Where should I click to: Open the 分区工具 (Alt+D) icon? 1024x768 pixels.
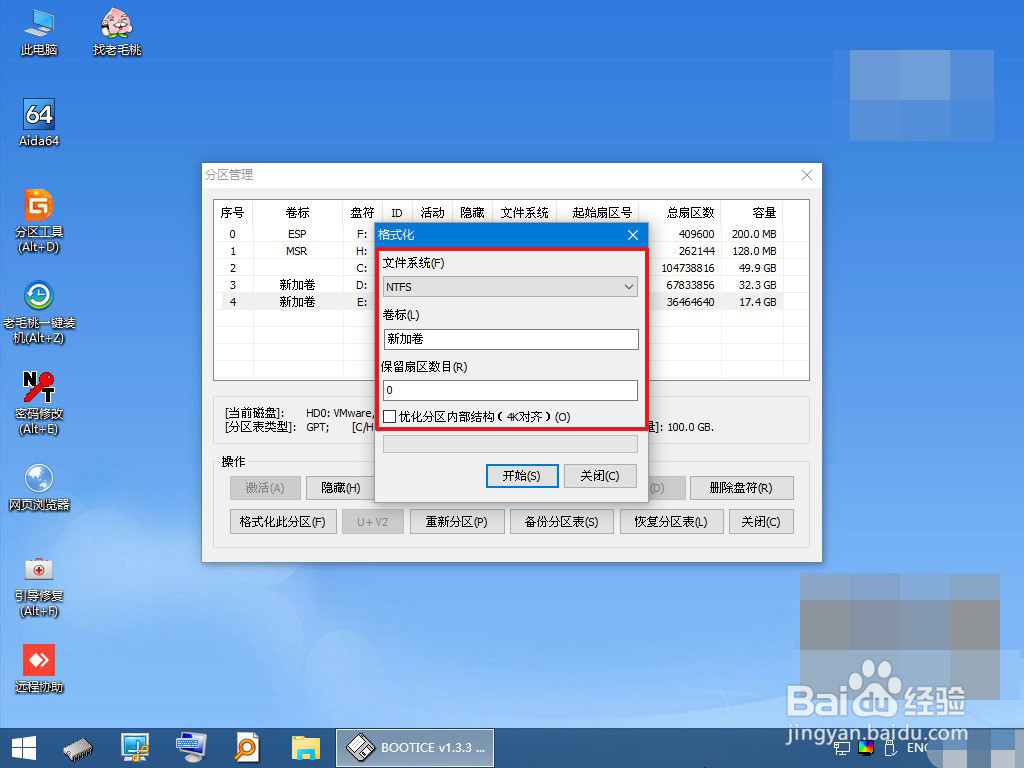pyautogui.click(x=39, y=221)
